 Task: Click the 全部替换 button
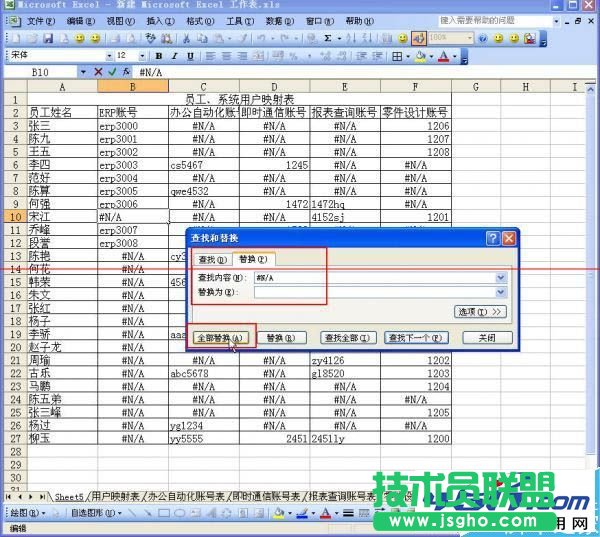222,338
